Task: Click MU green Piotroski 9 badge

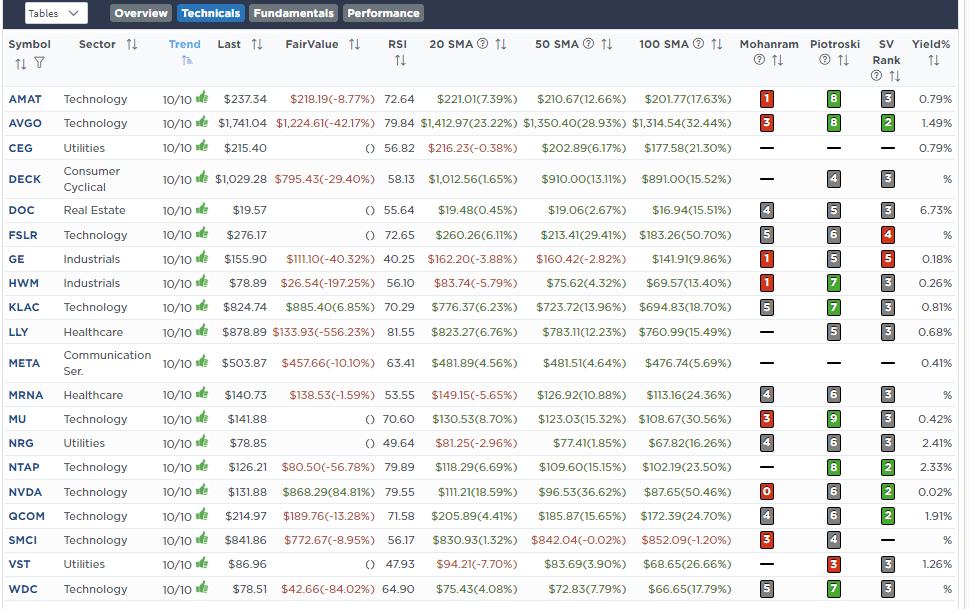Action: point(834,419)
